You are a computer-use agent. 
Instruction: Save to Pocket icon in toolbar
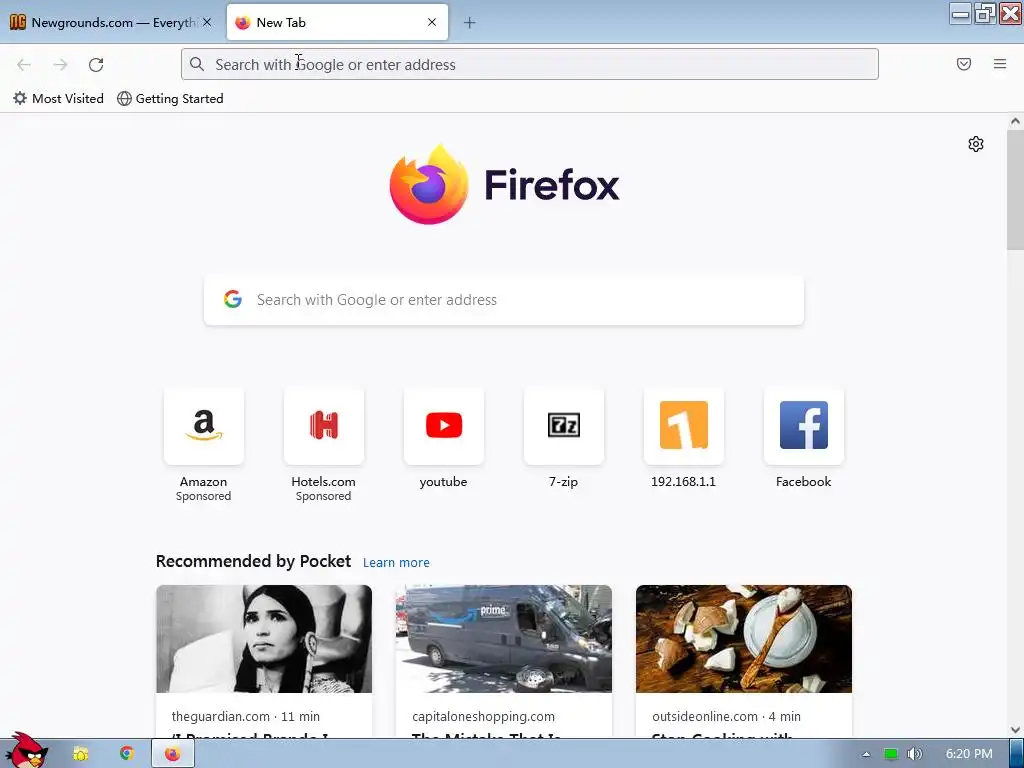pos(964,64)
